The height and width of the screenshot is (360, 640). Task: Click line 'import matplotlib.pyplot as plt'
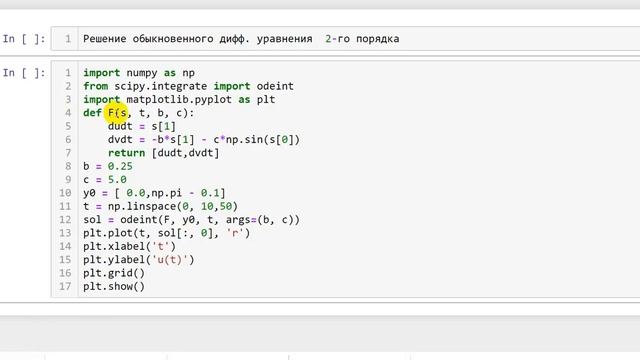[179, 100]
